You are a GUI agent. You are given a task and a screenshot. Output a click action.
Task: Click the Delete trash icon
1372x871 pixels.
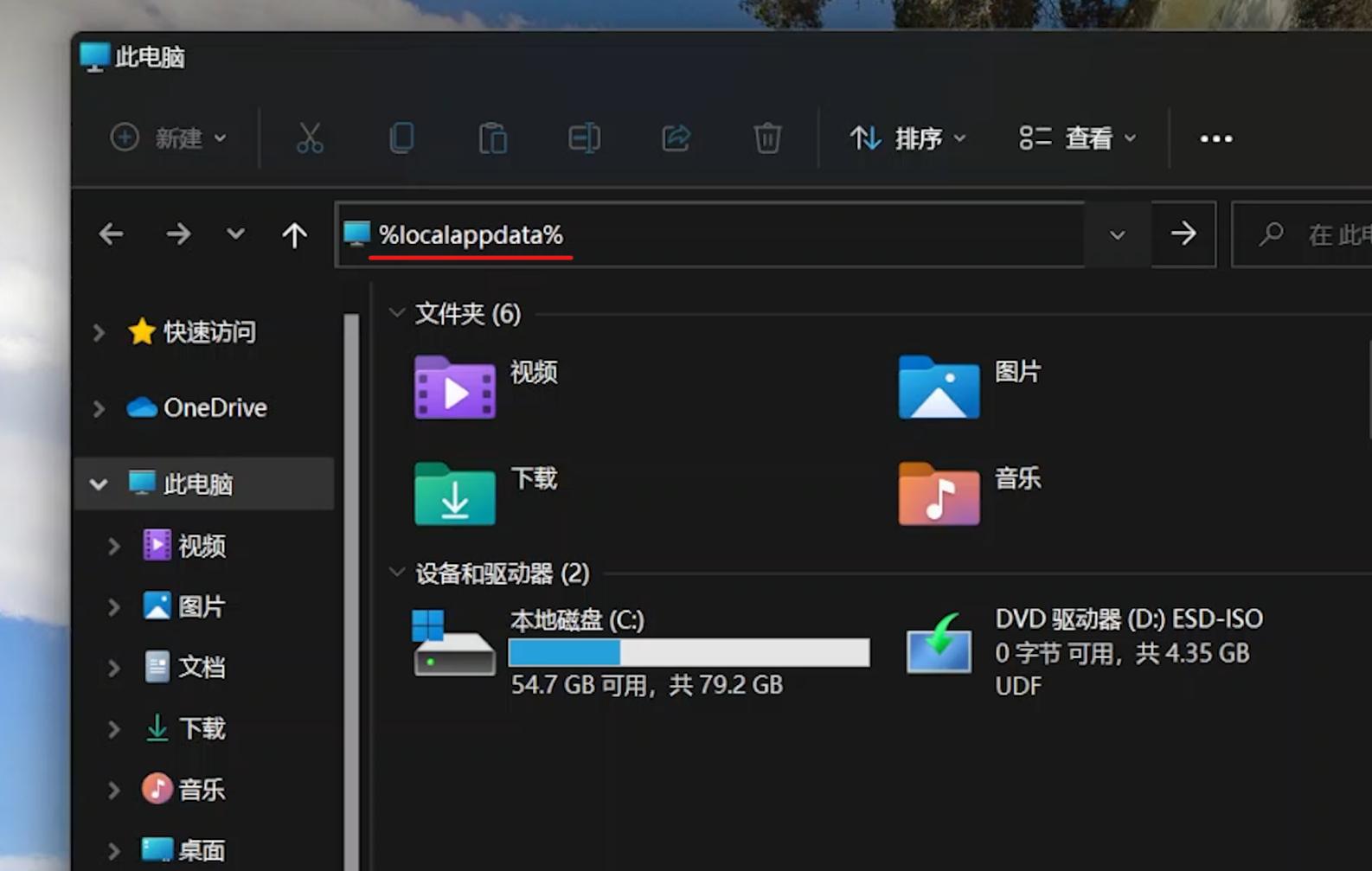(x=767, y=138)
